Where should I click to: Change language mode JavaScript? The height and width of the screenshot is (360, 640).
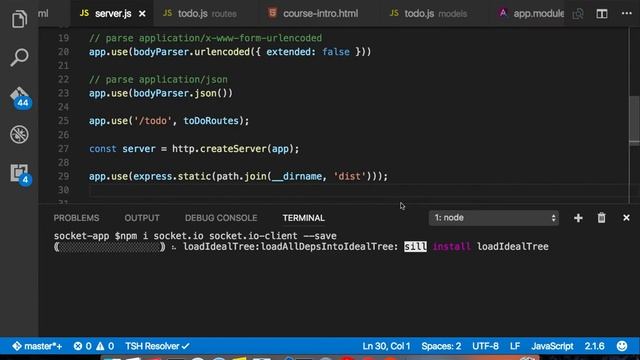(x=552, y=346)
